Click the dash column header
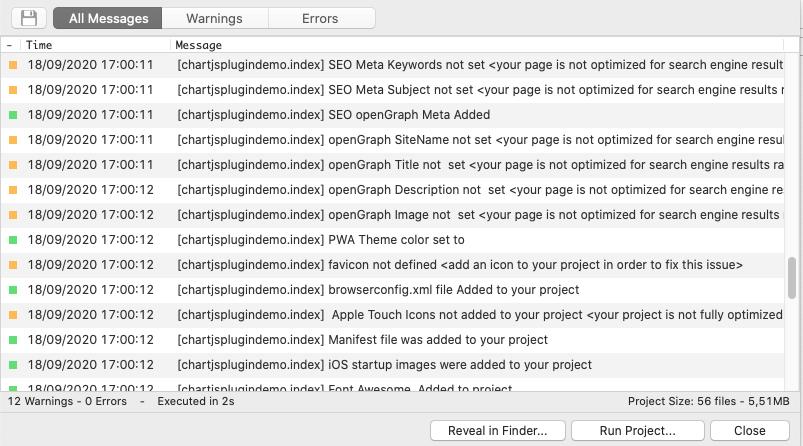The height and width of the screenshot is (446, 803). pyautogui.click(x=9, y=45)
